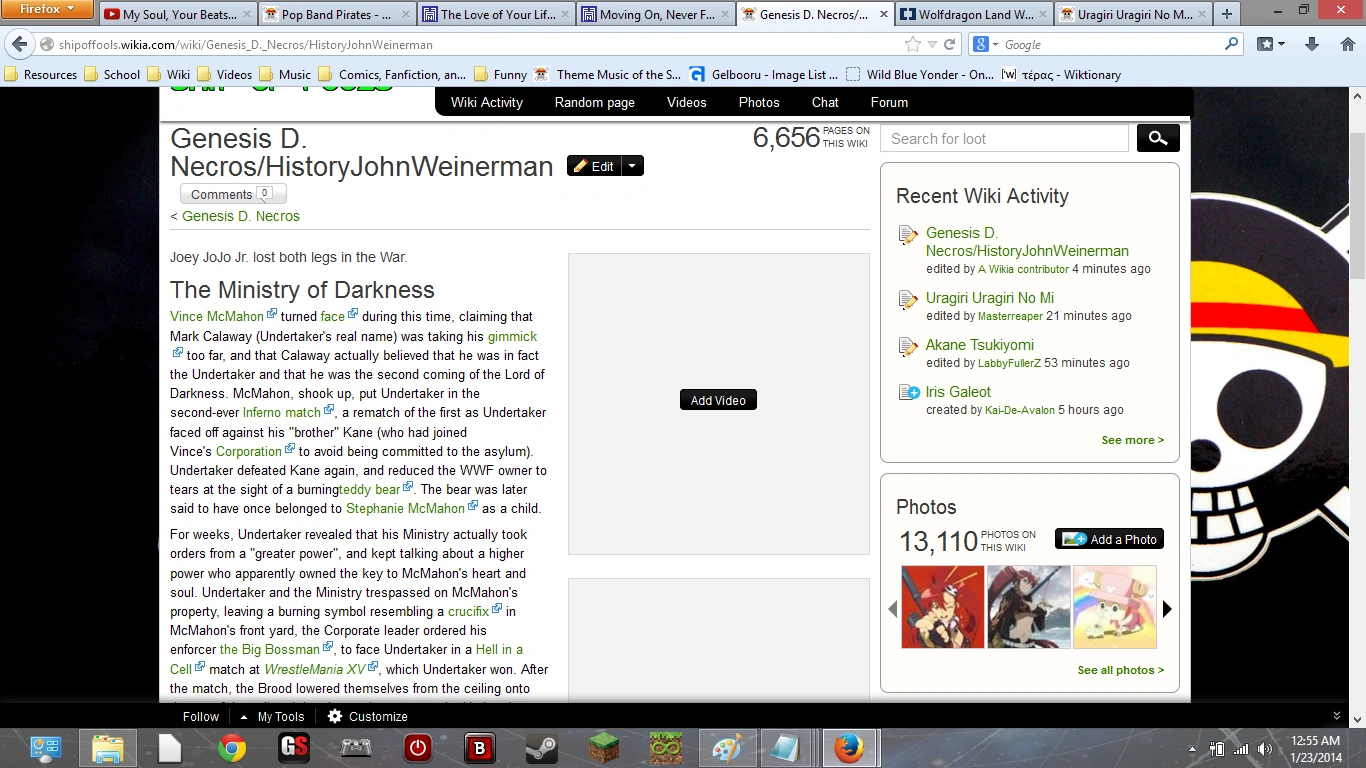Open the Firefox bookmarks list button
The width and height of the screenshot is (1366, 768).
[1270, 45]
